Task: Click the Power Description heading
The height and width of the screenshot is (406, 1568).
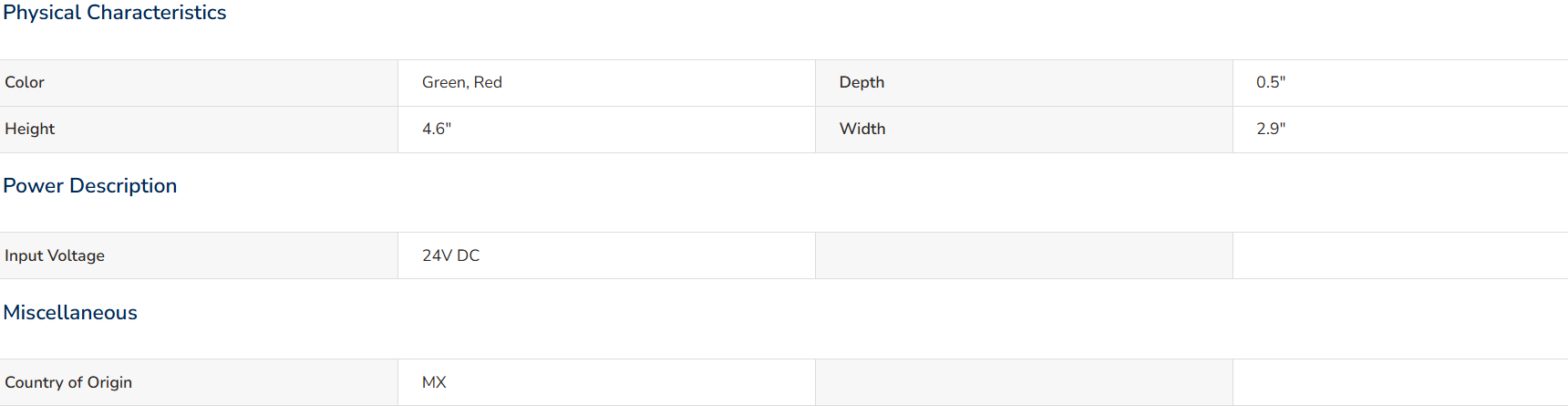Action: coord(90,185)
